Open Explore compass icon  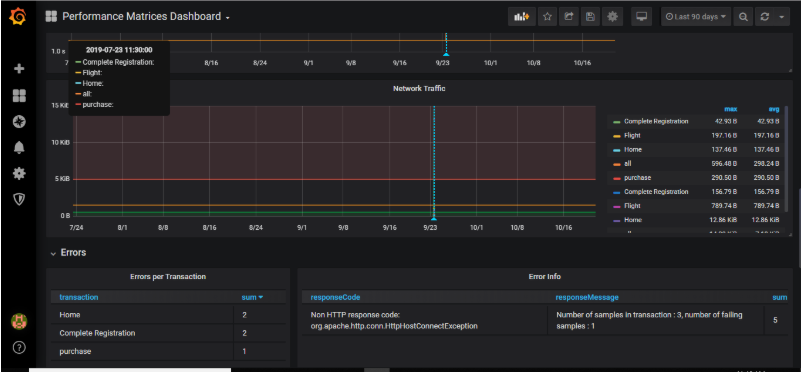coord(19,122)
